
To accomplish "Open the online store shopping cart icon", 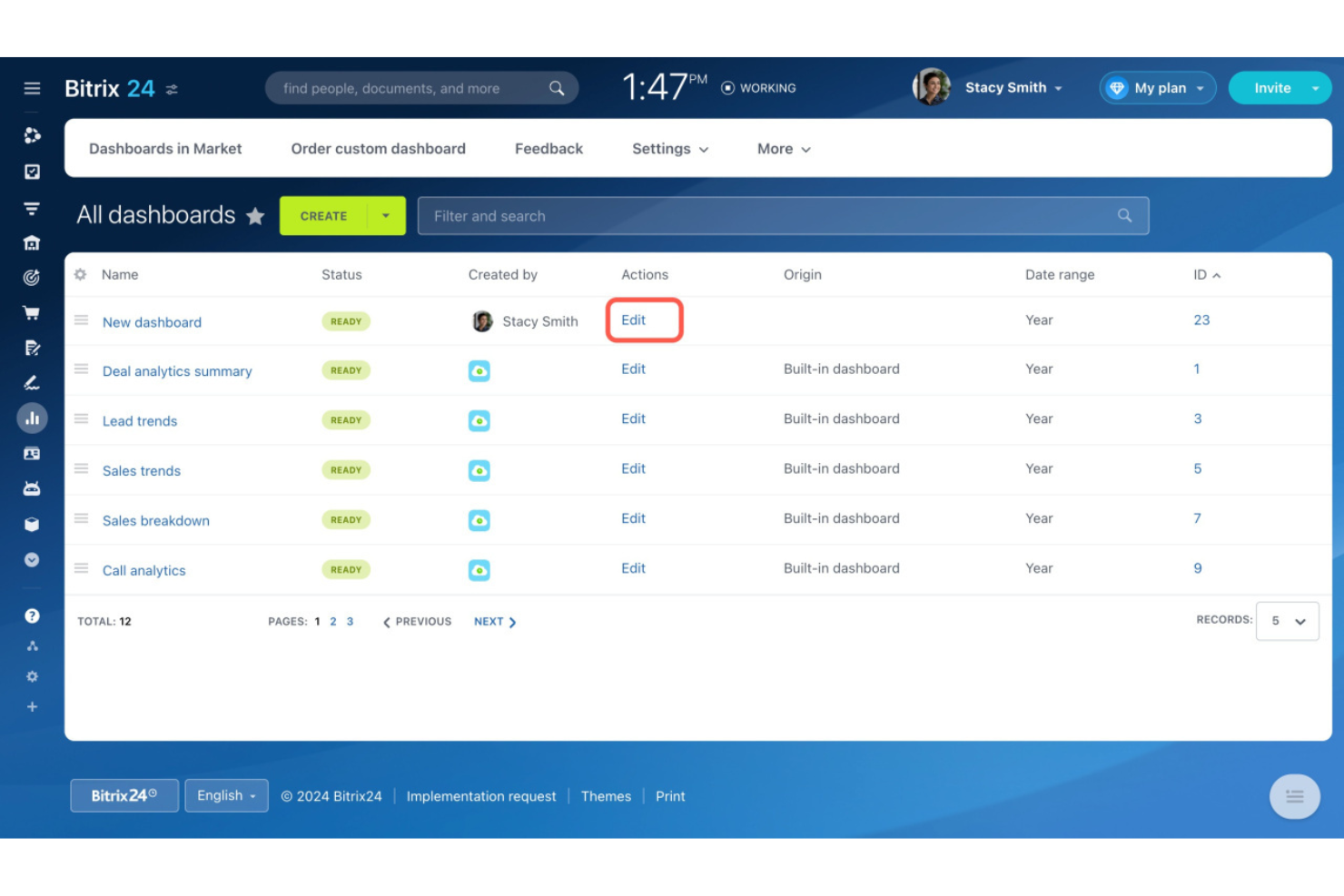I will 32,311.
